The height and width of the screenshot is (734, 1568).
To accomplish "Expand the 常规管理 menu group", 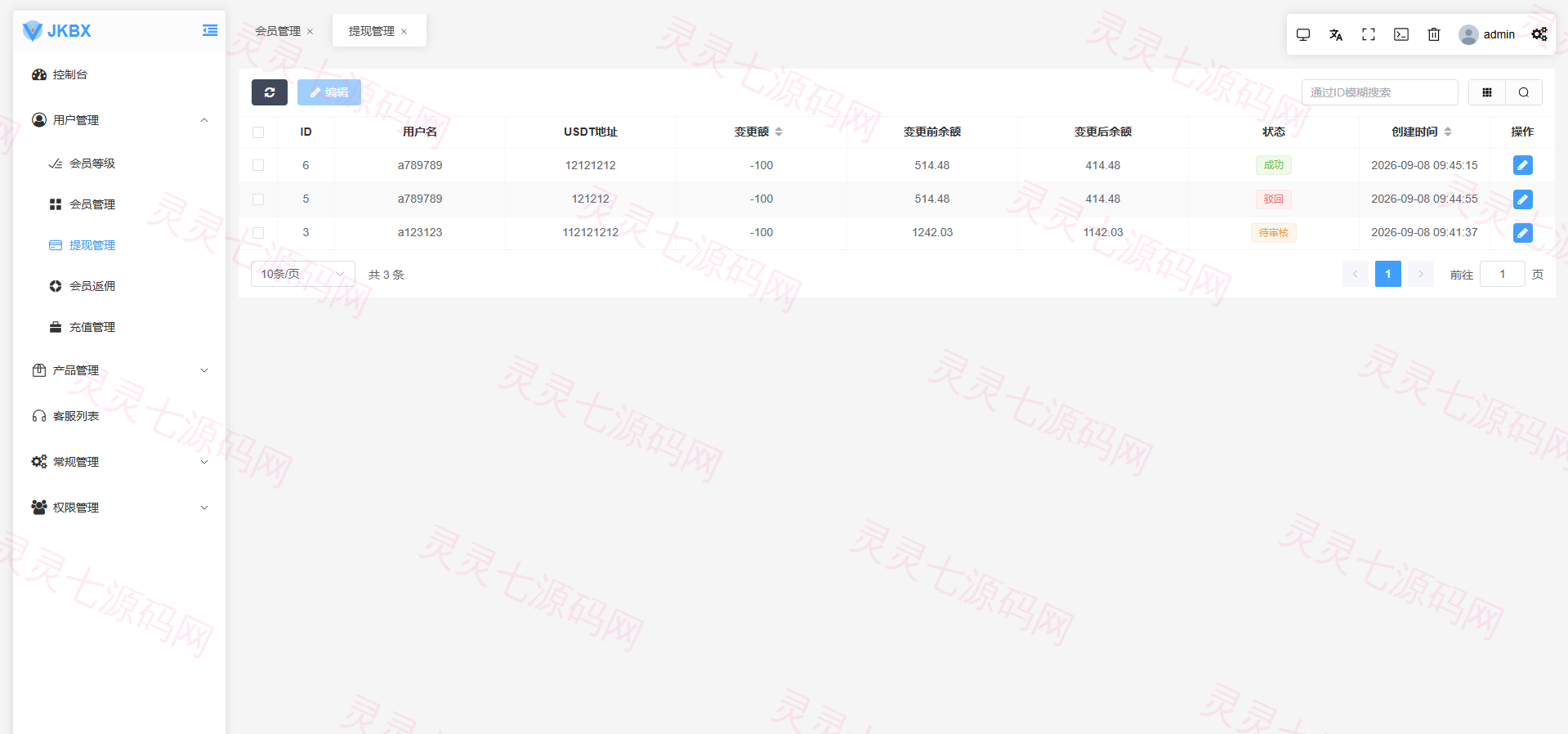I will [119, 462].
